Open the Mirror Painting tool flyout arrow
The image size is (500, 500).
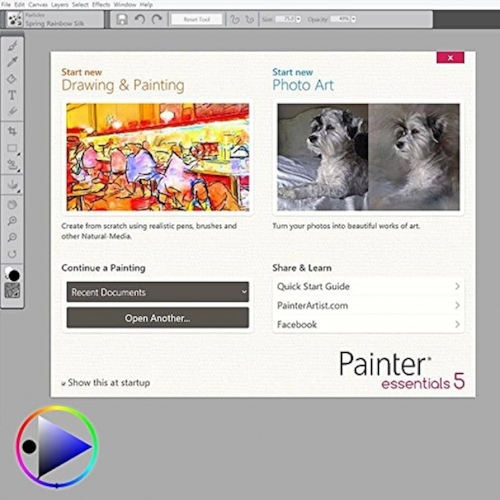click(x=19, y=191)
